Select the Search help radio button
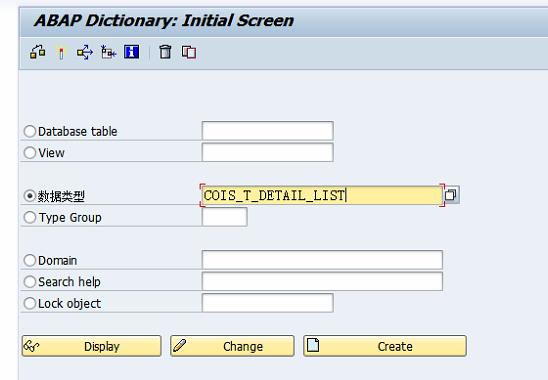The height and width of the screenshot is (380, 548). click(30, 282)
